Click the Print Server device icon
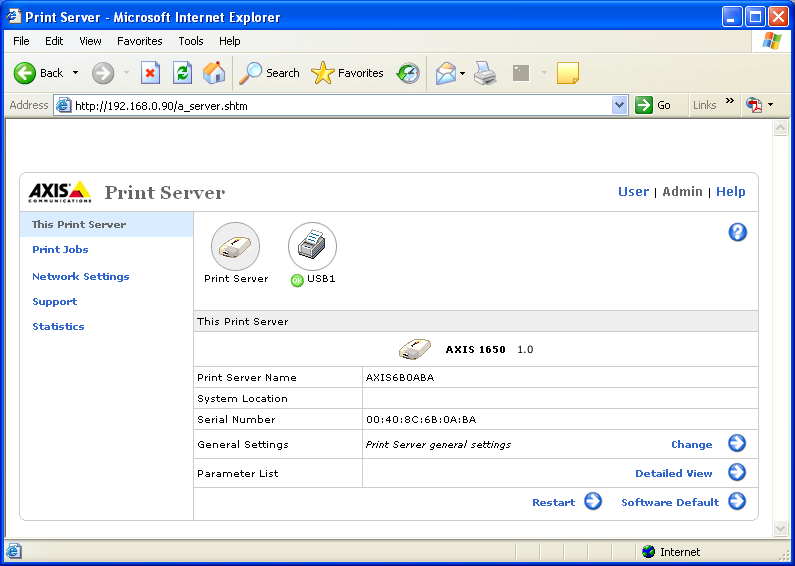Viewport: 795px width, 566px height. coord(235,246)
